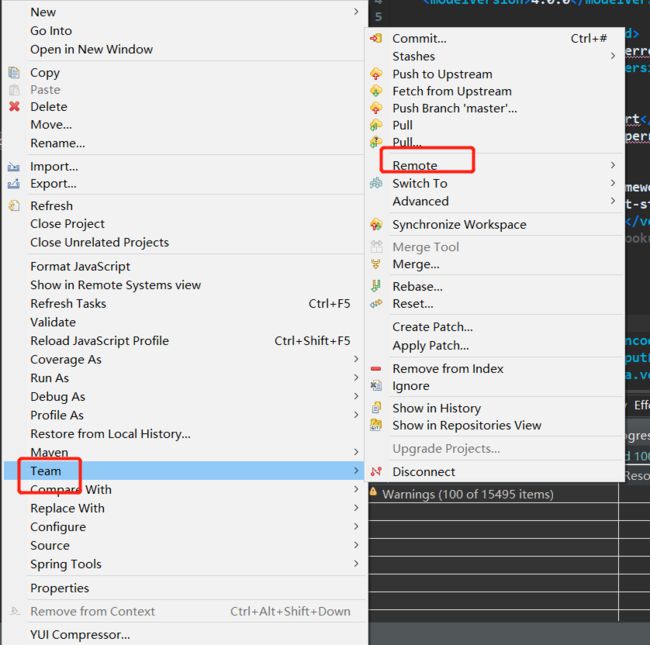Viewport: 650px width, 645px height.
Task: Click the Reset... icon
Action: click(x=376, y=304)
